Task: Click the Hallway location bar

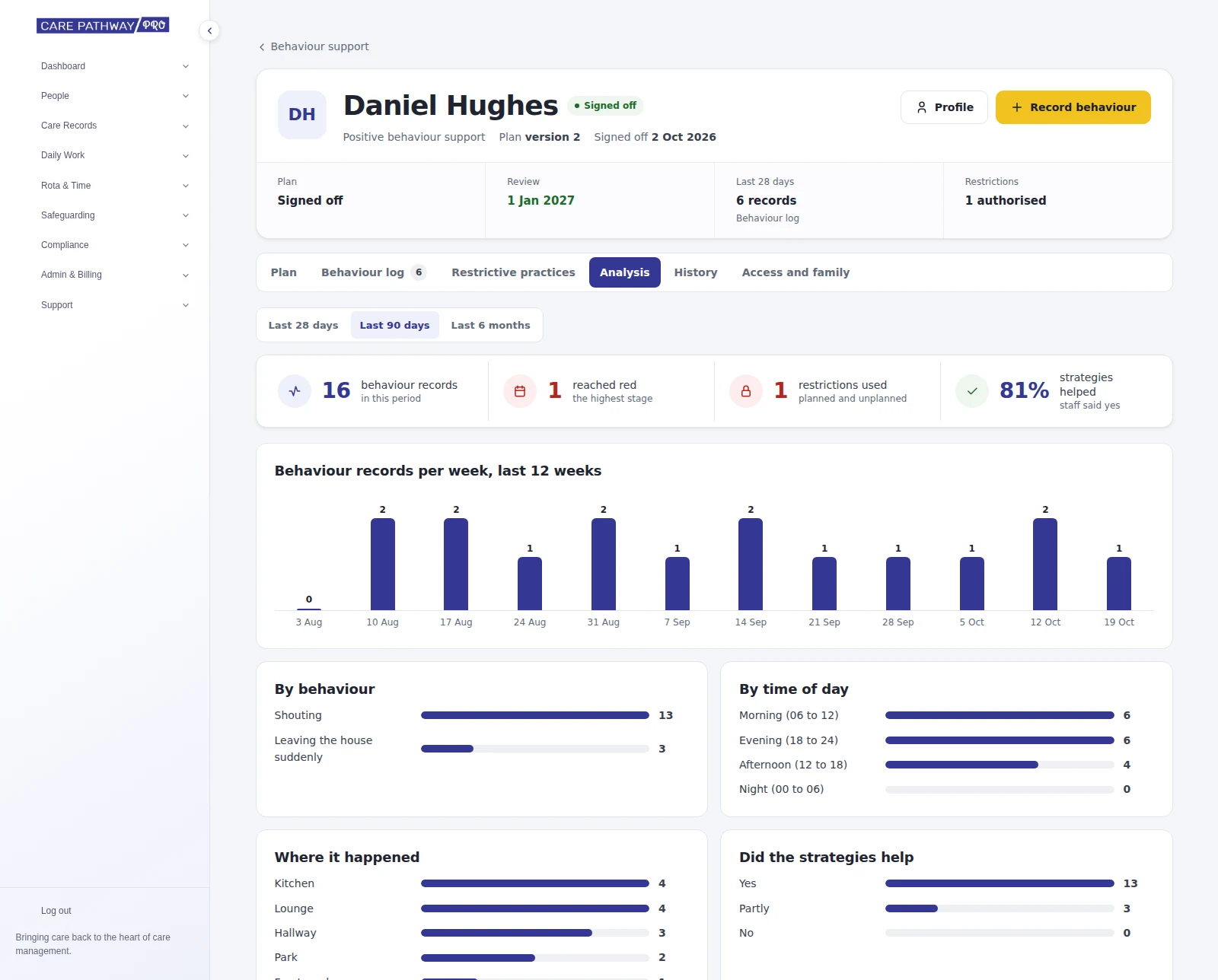Action: pyautogui.click(x=535, y=933)
